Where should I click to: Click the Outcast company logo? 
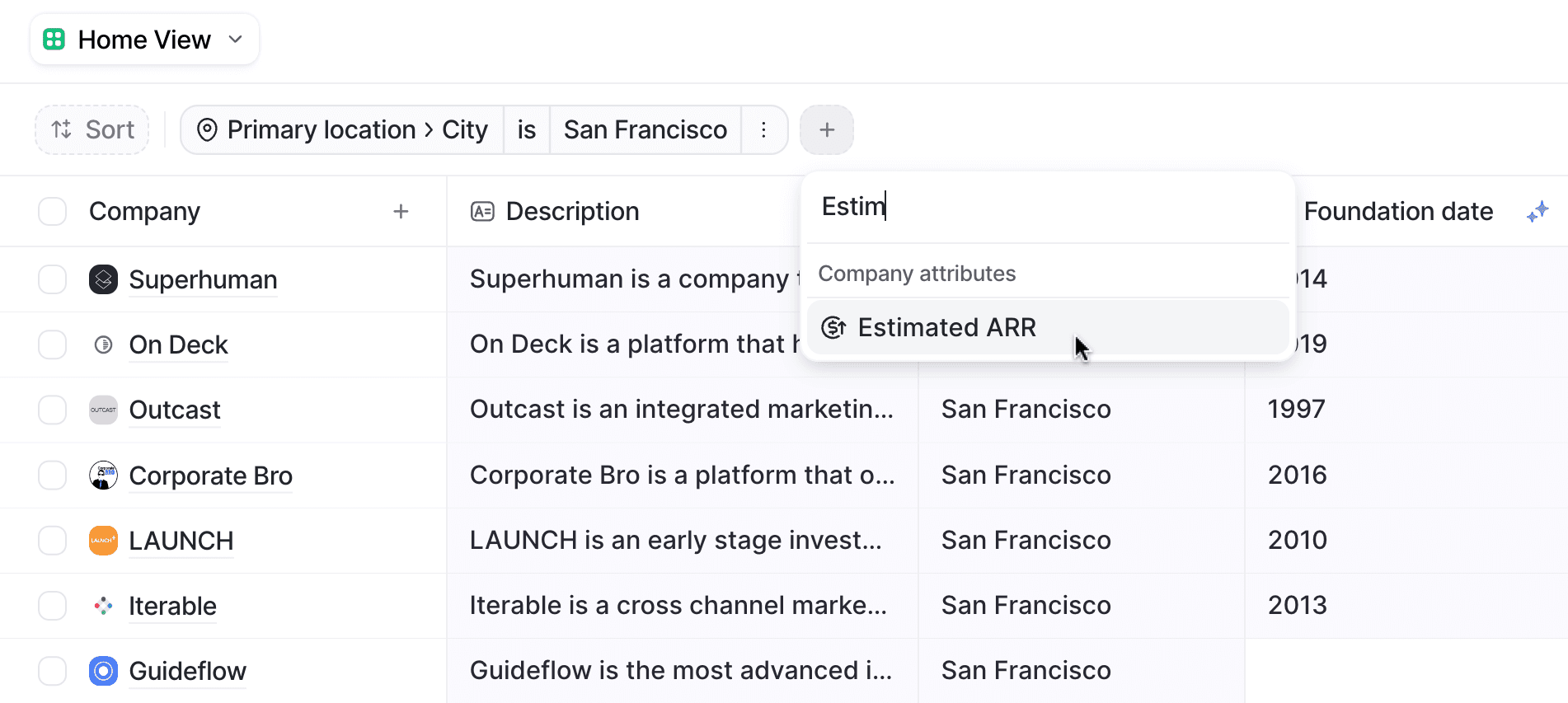[103, 410]
